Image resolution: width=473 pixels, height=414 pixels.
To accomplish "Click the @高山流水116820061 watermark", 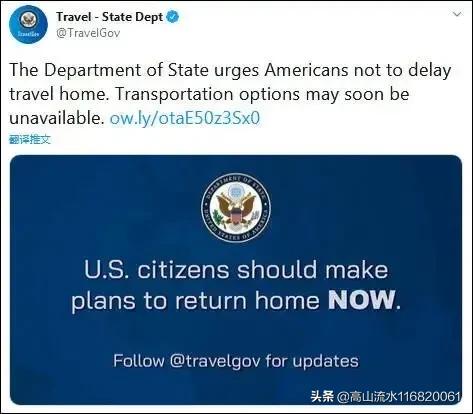I will coord(399,396).
